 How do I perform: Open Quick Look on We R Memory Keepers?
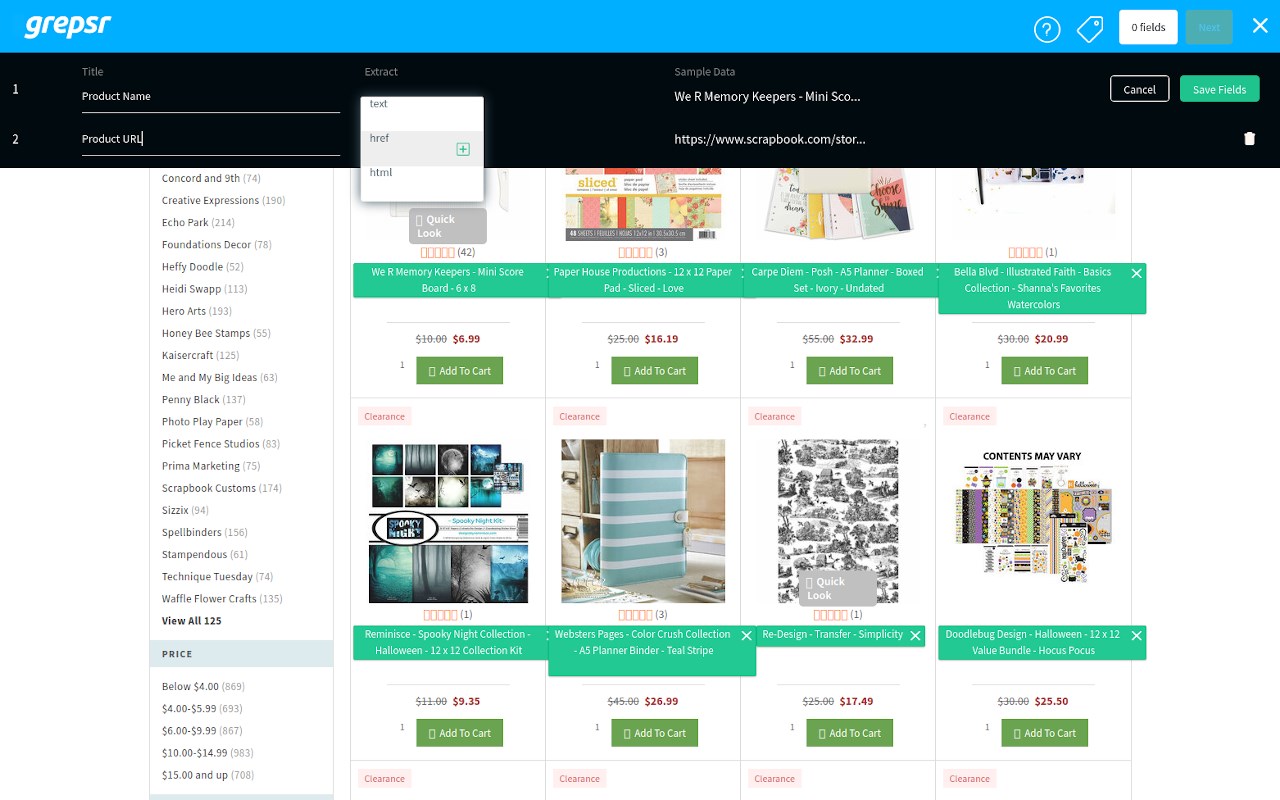448,226
